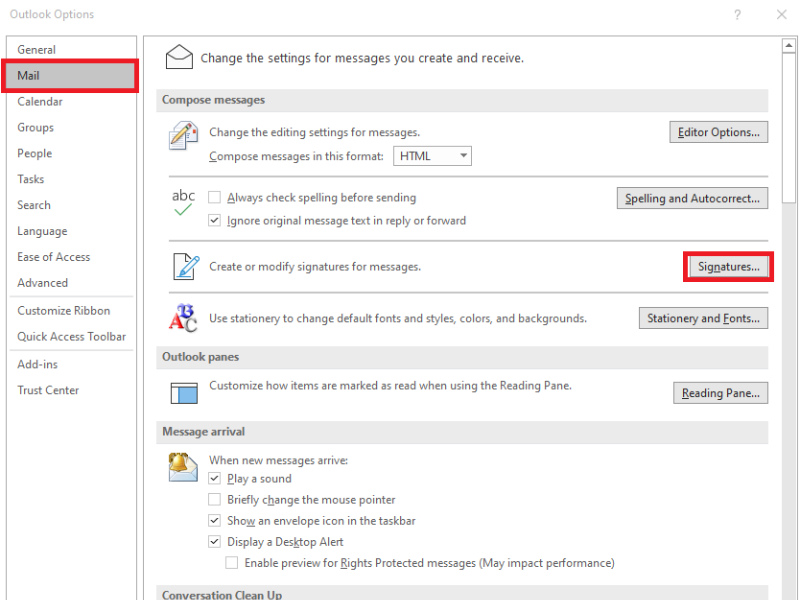Viewport: 800px width, 600px height.
Task: Click the scrollbar up arrow
Action: click(789, 46)
